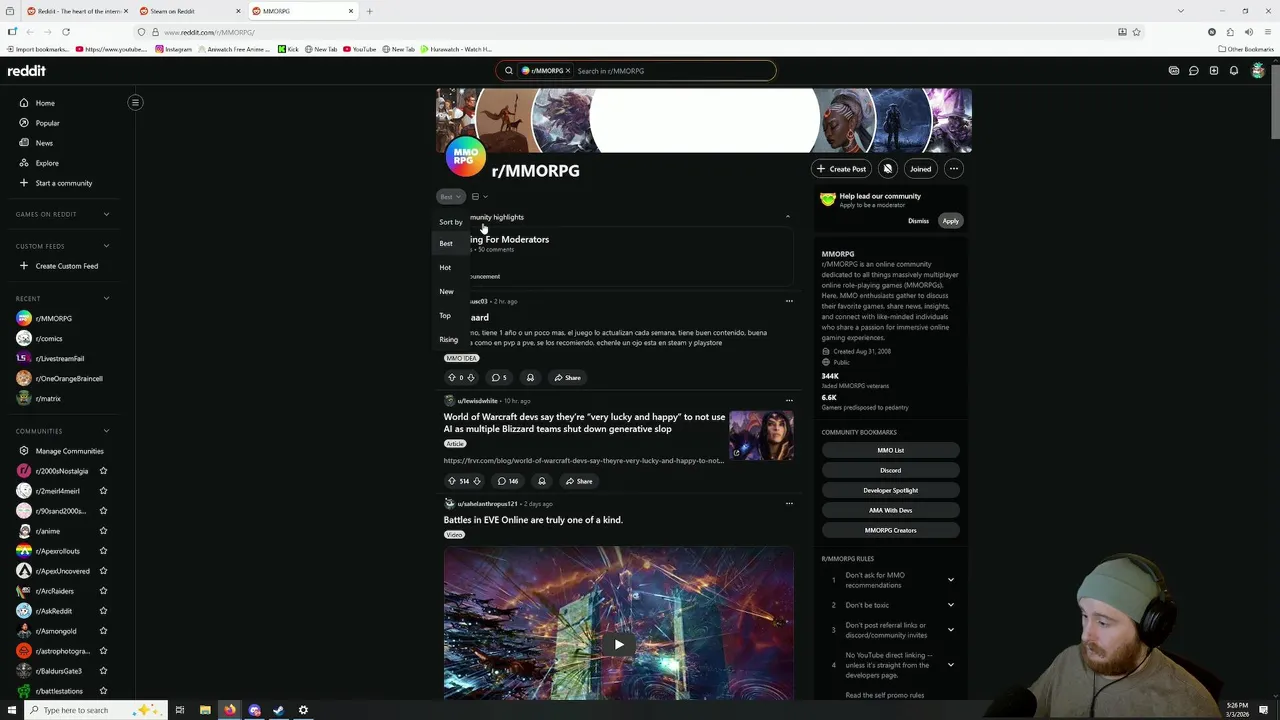Screen dimensions: 1280x720
Task: Collapse the Custom Feeds section
Action: point(106,246)
